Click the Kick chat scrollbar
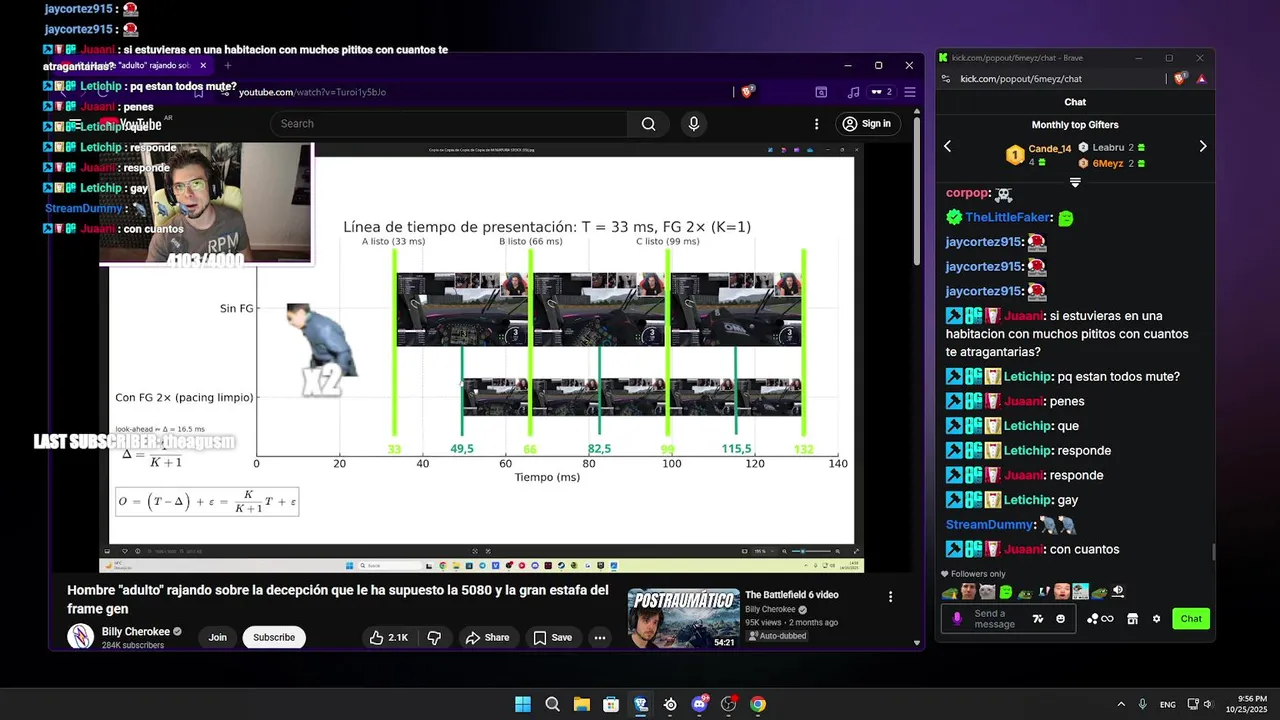The height and width of the screenshot is (720, 1280). tap(1213, 552)
